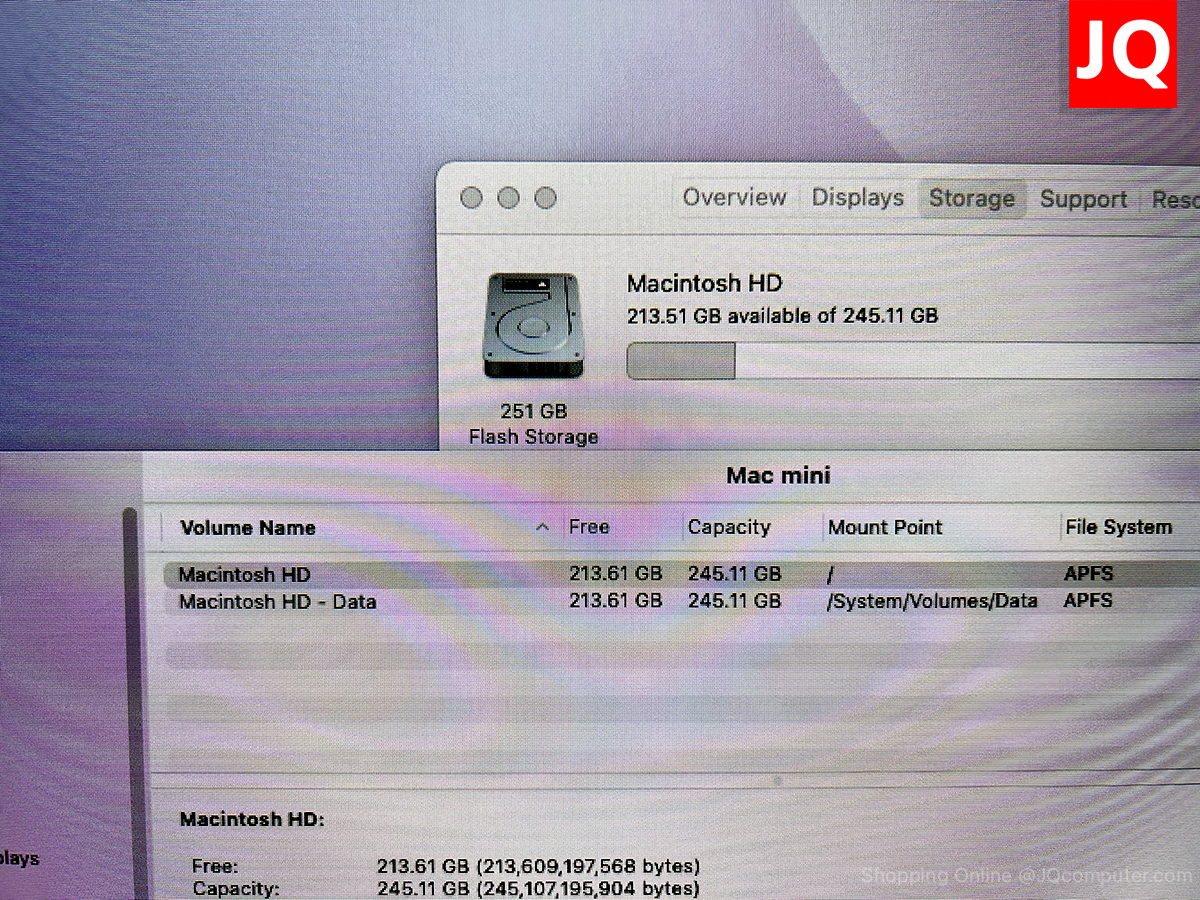Open the Displays tab
1200x900 pixels.
click(858, 197)
